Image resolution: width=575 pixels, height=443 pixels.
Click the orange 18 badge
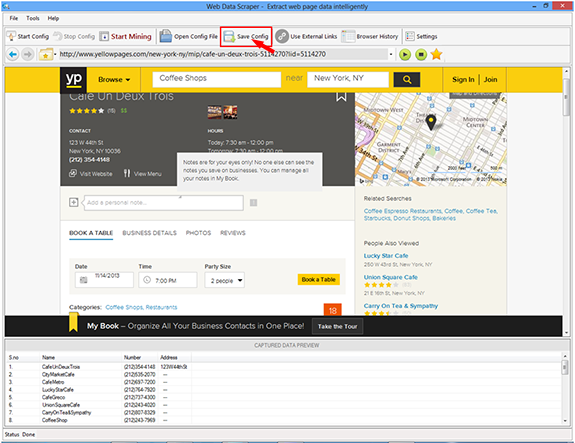pyautogui.click(x=333, y=310)
